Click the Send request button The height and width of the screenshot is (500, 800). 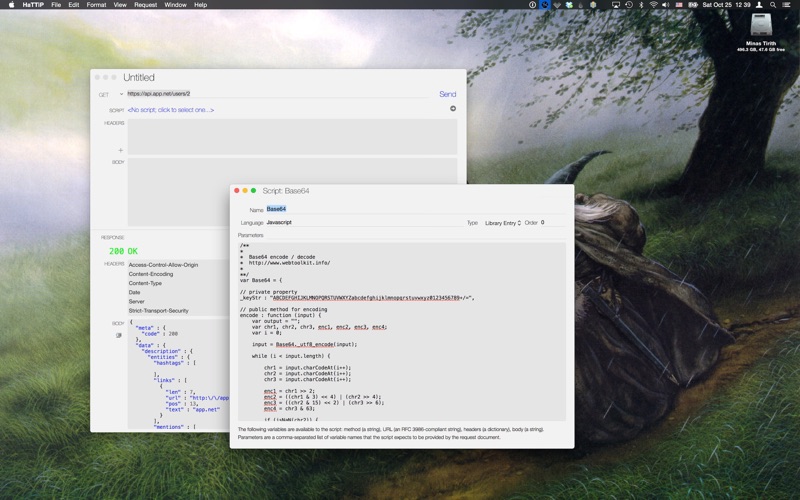tap(447, 94)
